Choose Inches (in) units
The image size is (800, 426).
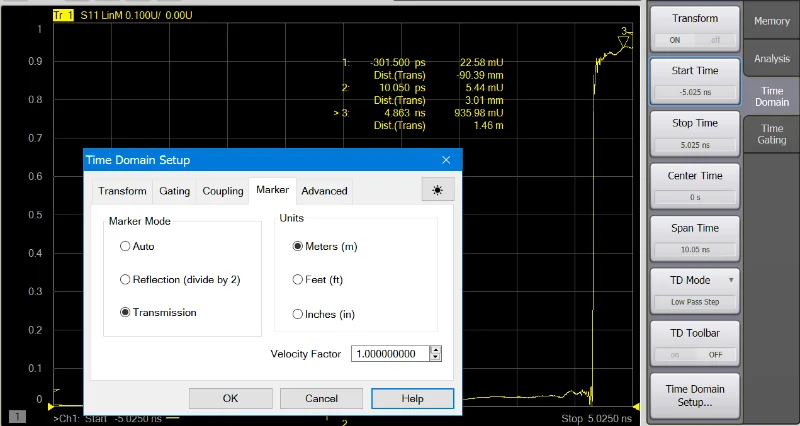pos(298,314)
